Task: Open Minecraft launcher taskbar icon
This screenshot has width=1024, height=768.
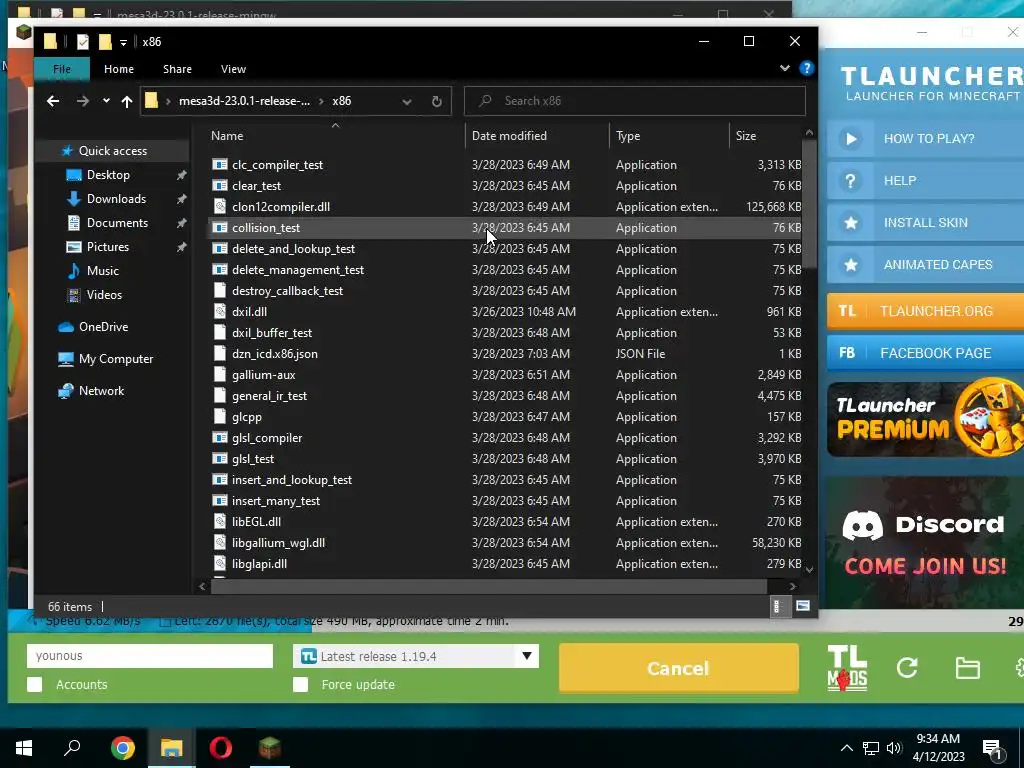Action: click(269, 748)
